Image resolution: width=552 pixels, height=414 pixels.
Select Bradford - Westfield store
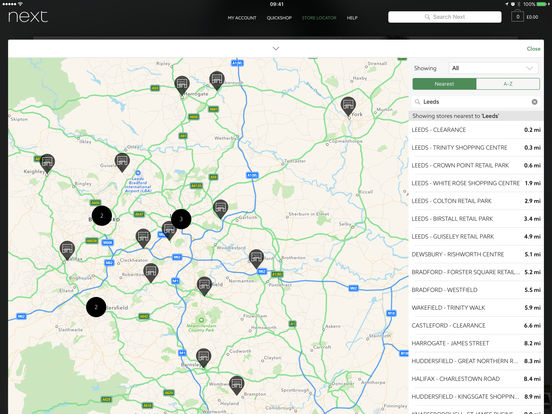pos(476,290)
